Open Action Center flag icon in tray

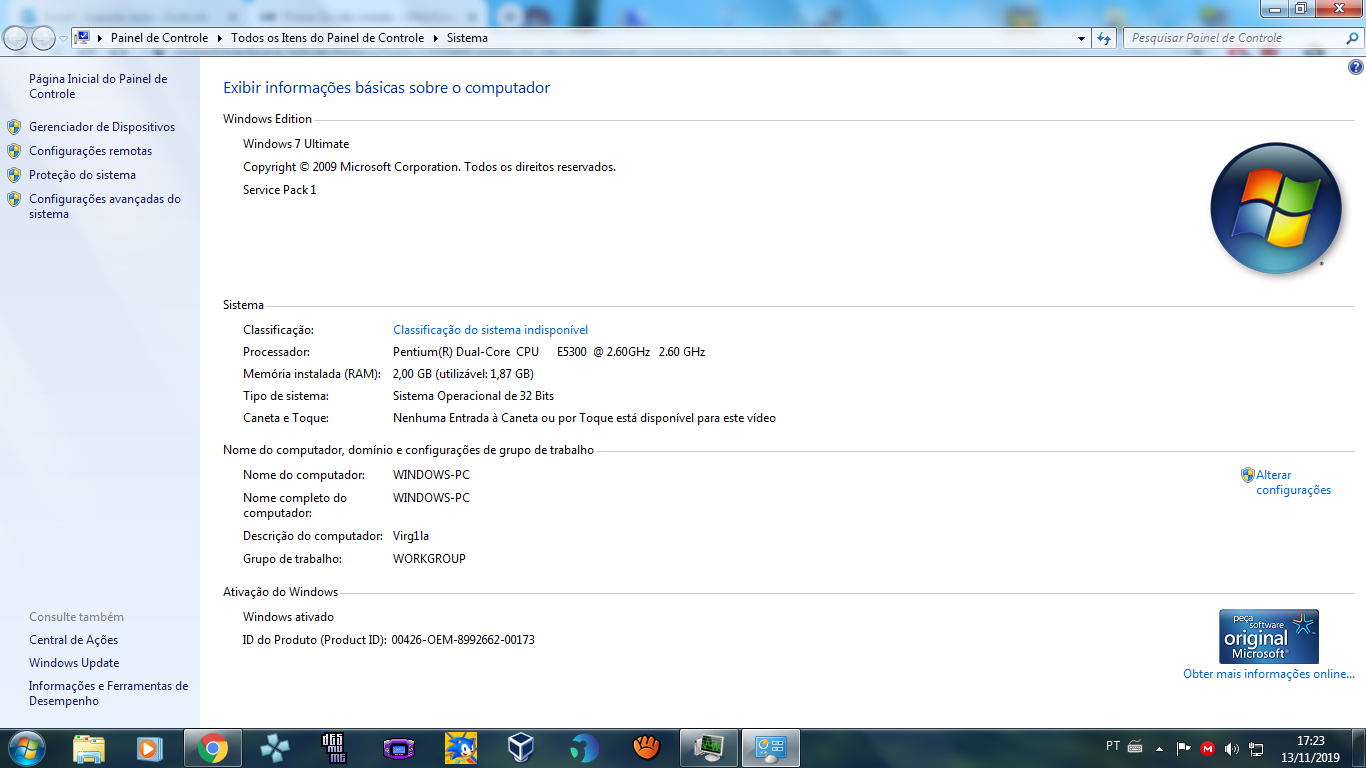(1184, 748)
